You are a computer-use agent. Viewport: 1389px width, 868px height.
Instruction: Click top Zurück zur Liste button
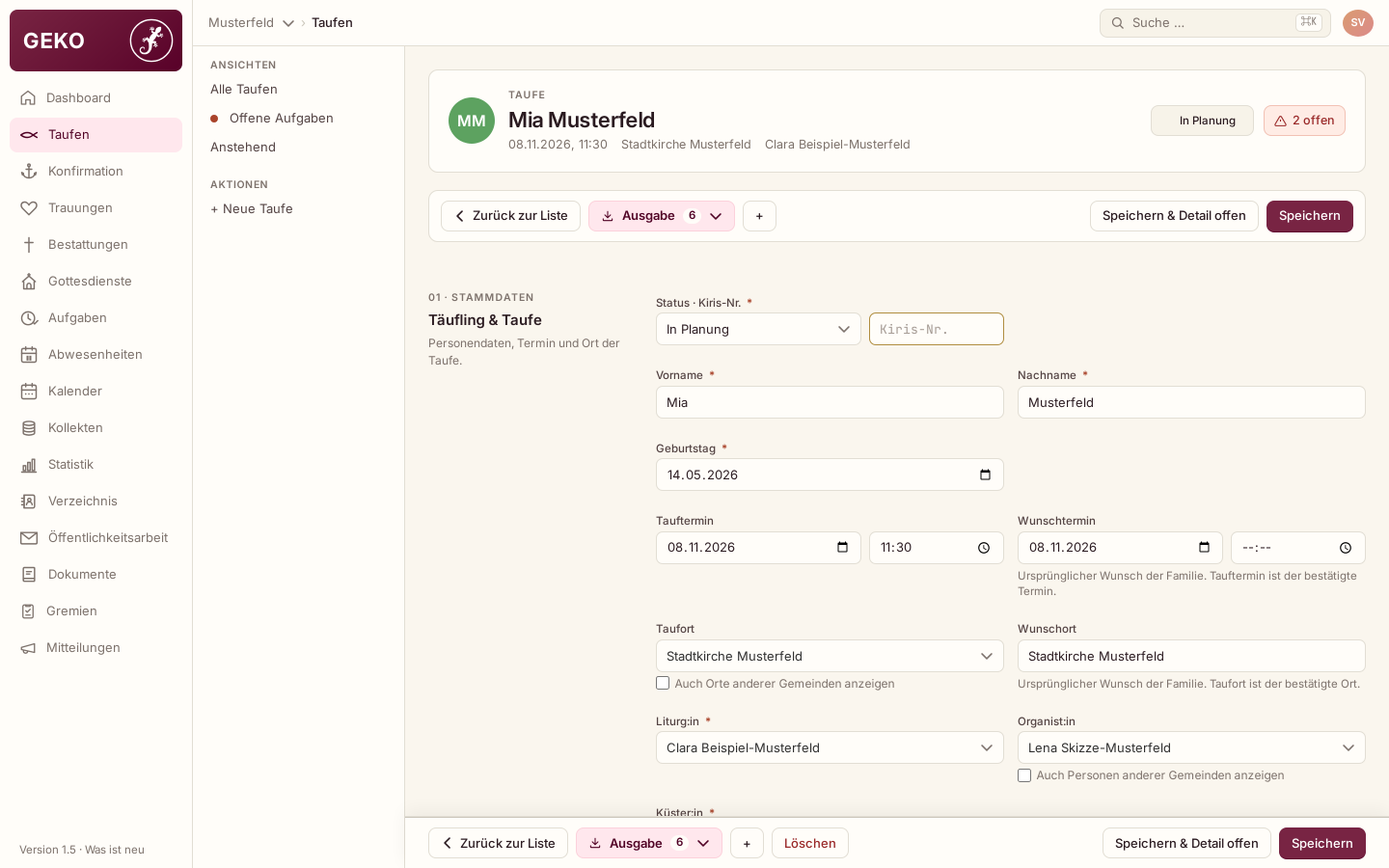tap(510, 216)
